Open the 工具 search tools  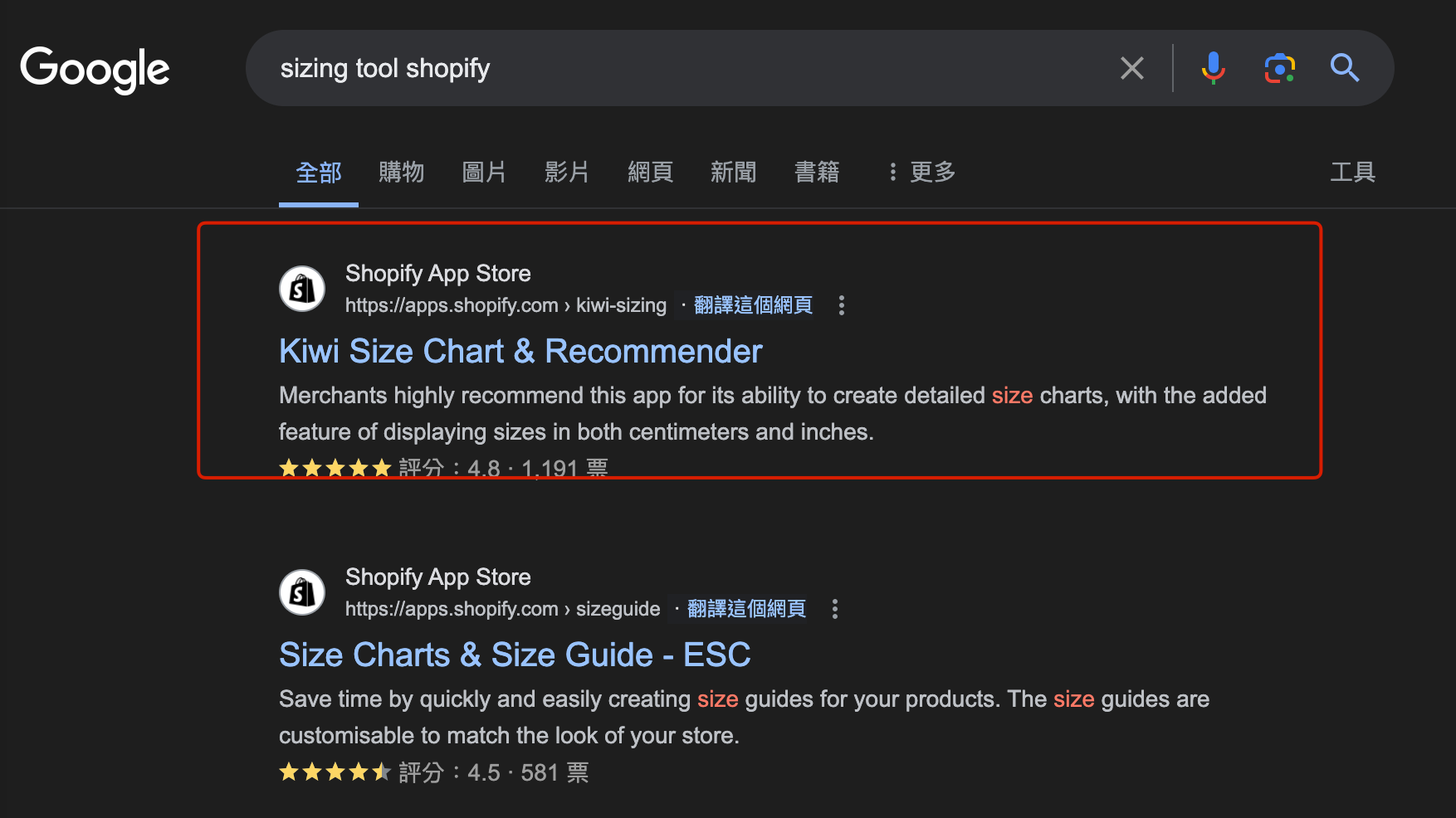(1352, 173)
